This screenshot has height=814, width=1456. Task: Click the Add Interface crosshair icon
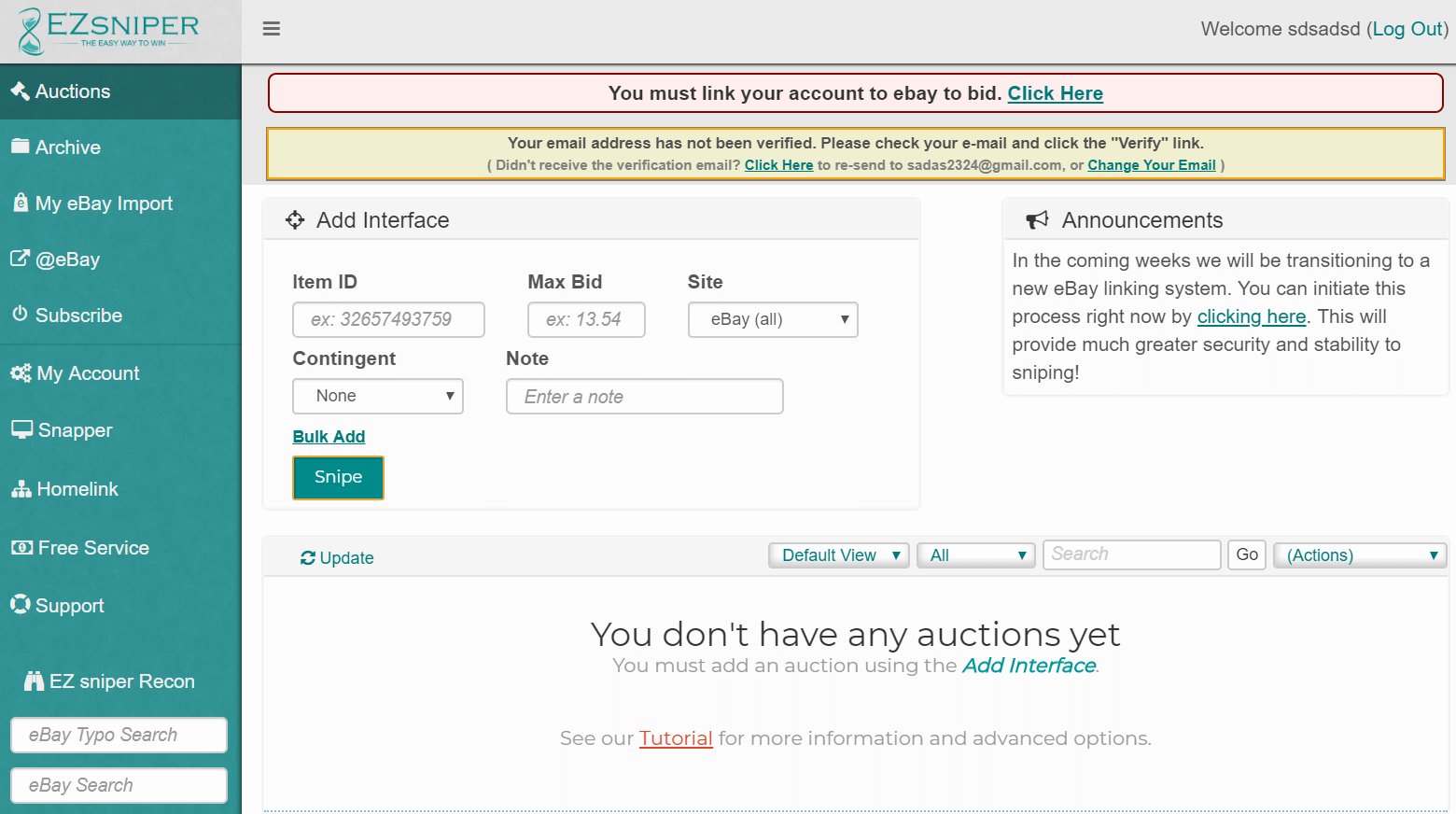(295, 219)
